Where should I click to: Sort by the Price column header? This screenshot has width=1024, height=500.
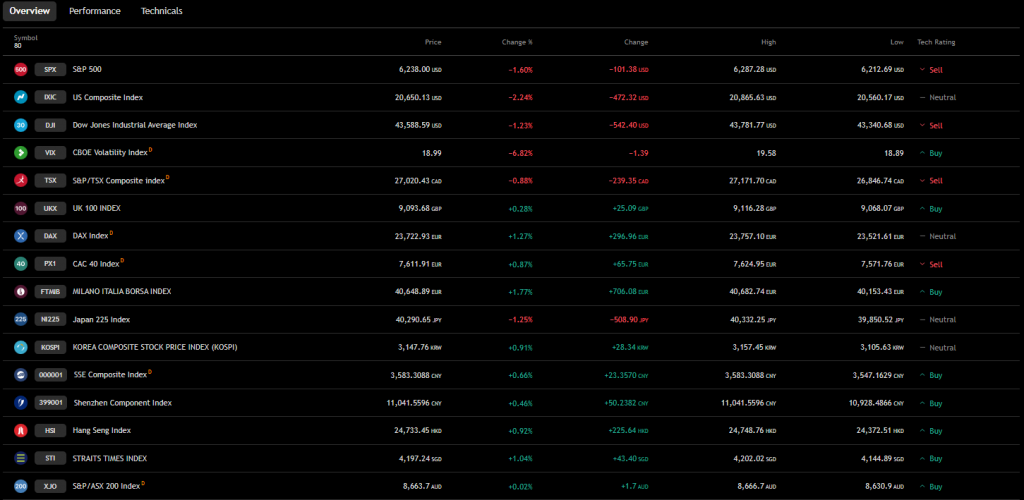[x=433, y=42]
